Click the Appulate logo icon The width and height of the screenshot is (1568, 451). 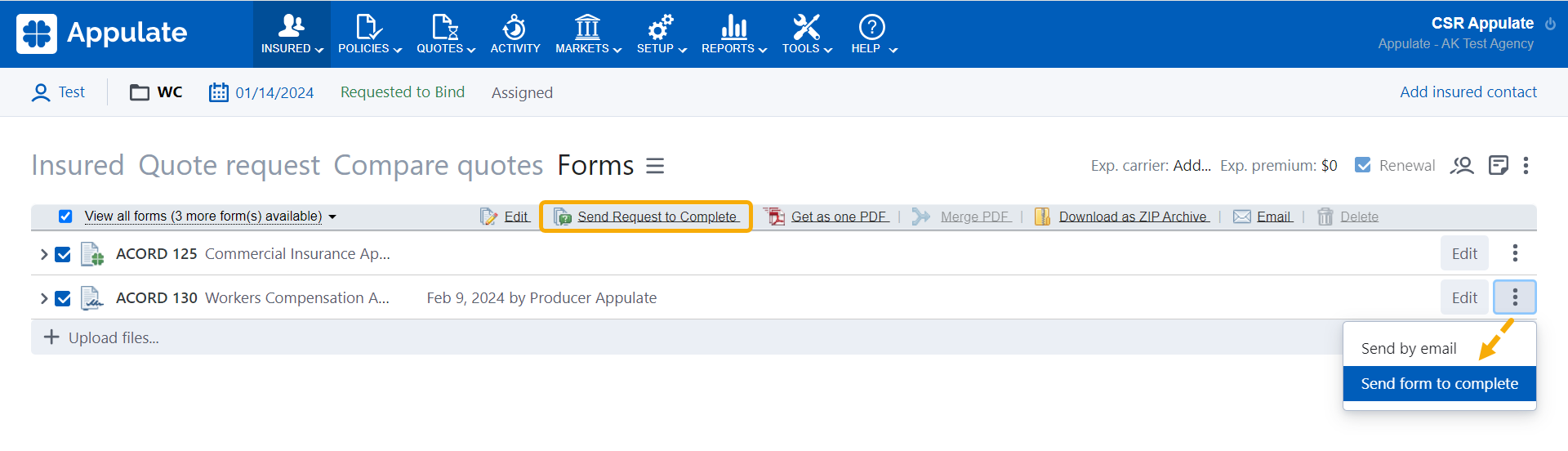[x=37, y=33]
